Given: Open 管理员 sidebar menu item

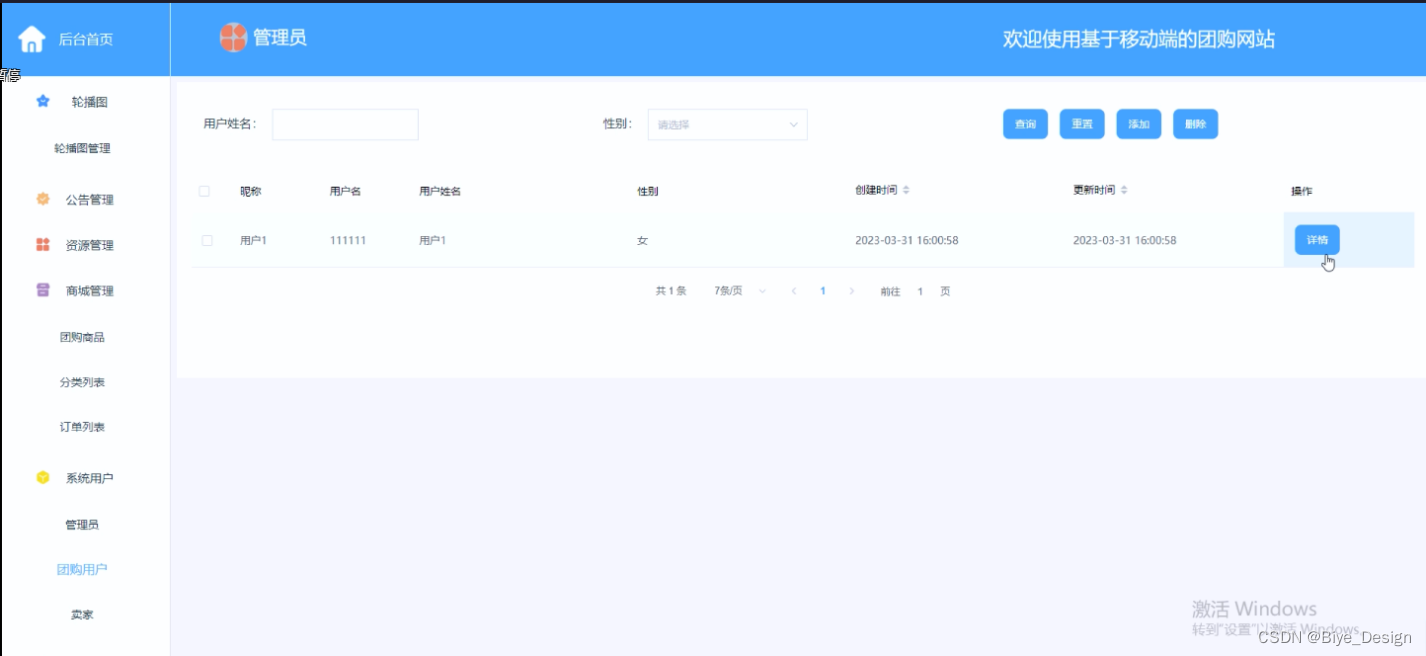Looking at the screenshot, I should 82,524.
